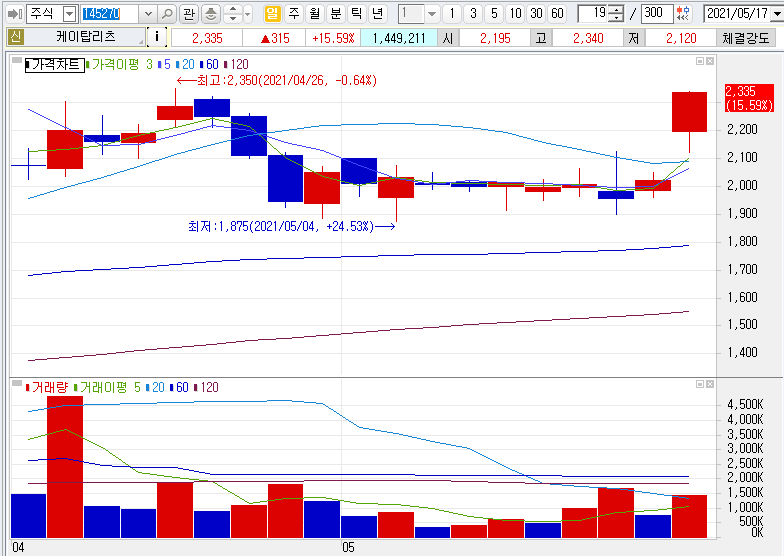Increase the 19 candle count spinner
Viewport: 784px width, 556px height.
618,10
